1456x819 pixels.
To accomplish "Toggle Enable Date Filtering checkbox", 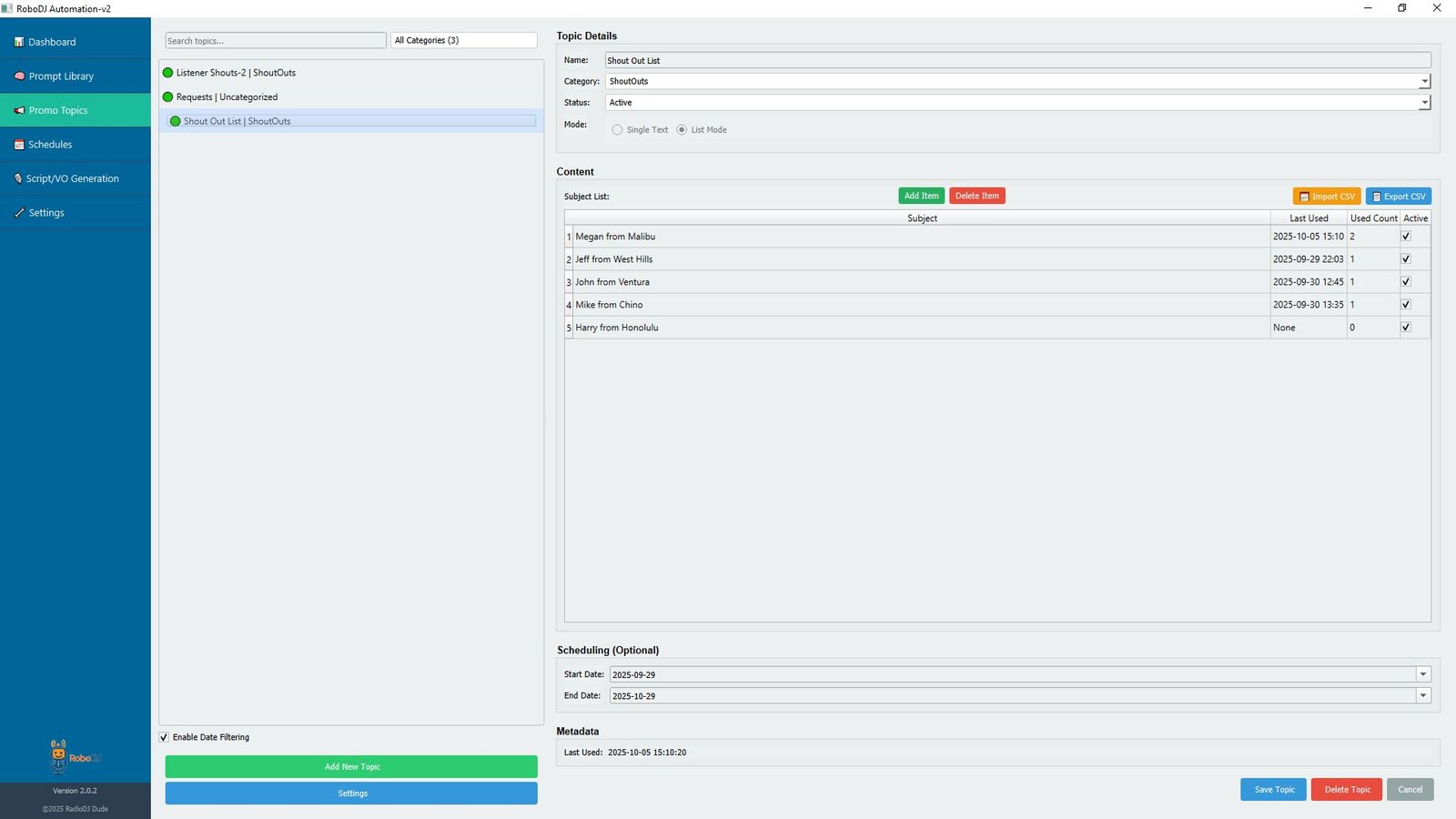I will tap(165, 737).
